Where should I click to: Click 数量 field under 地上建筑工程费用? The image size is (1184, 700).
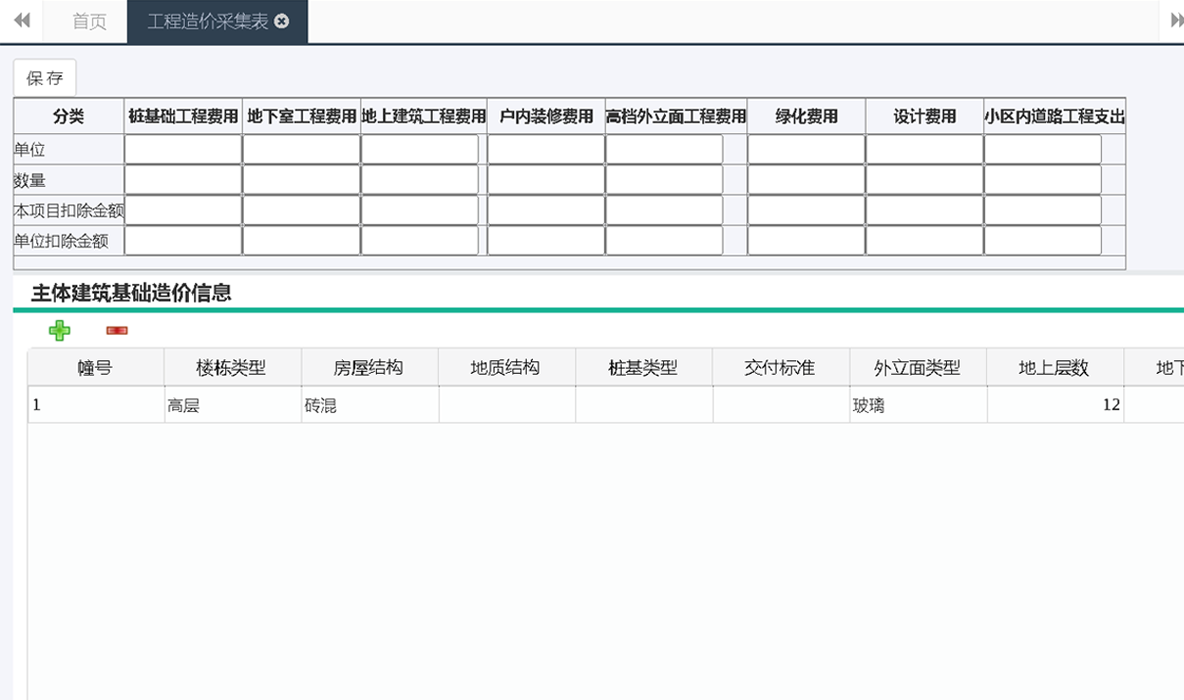coord(420,180)
